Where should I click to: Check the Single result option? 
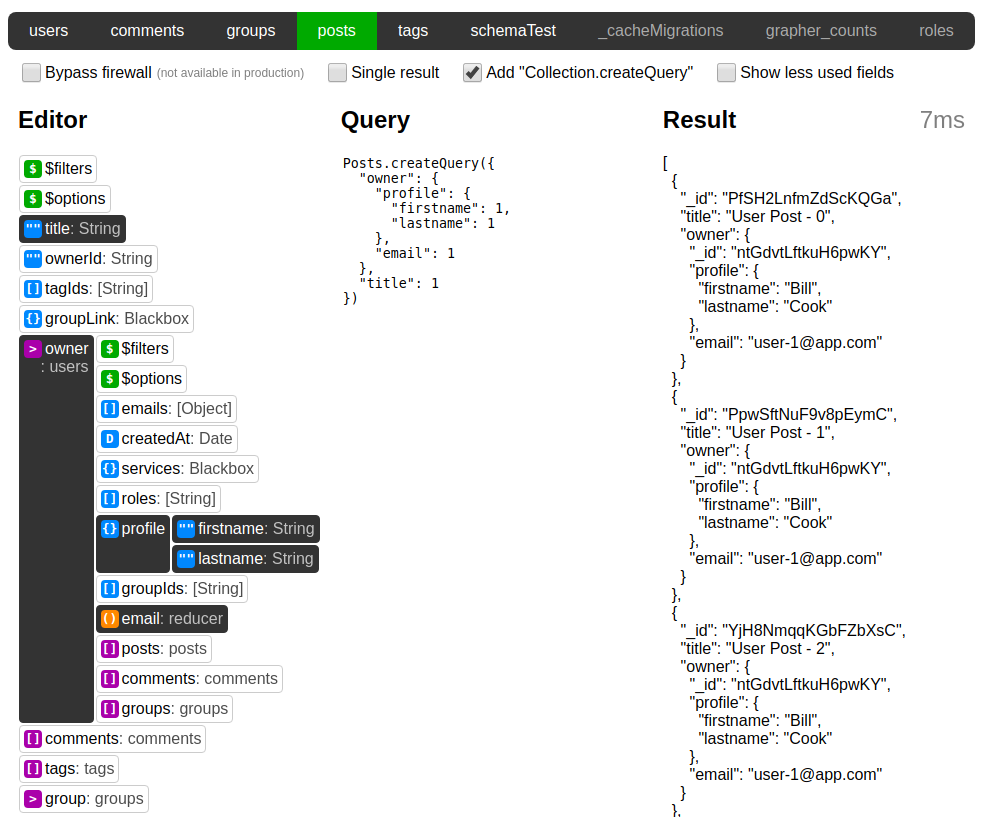pyautogui.click(x=337, y=73)
